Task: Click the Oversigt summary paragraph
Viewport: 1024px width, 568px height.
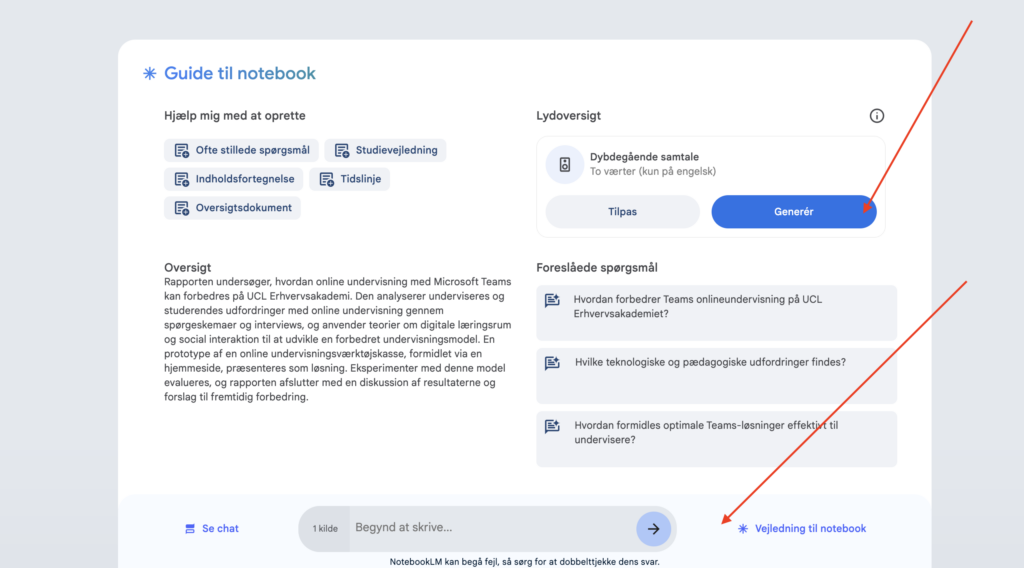Action: pos(338,339)
